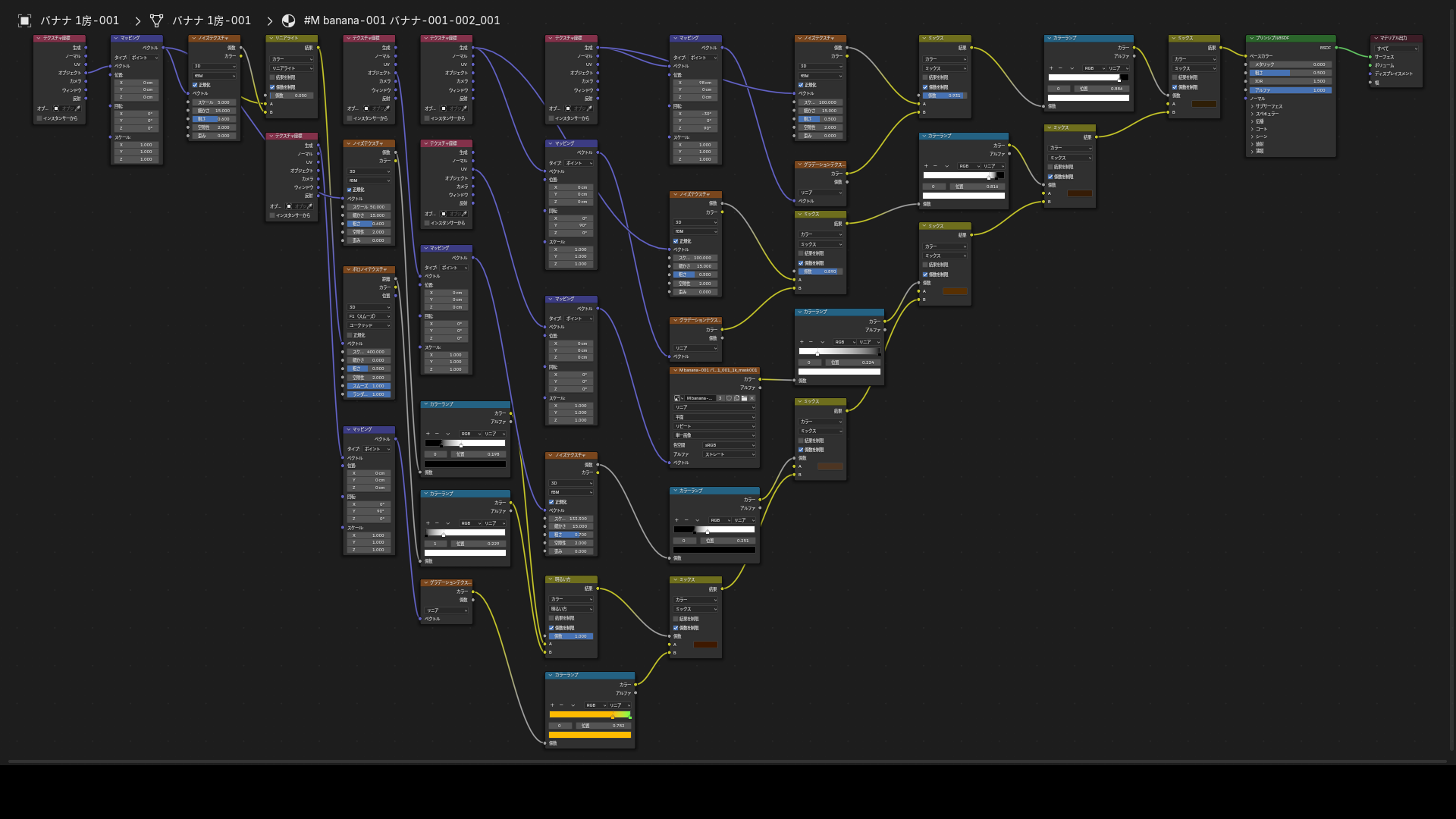Remove a stop from the color ramp at position 0.886
The width and height of the screenshot is (1456, 819).
pos(1060,68)
